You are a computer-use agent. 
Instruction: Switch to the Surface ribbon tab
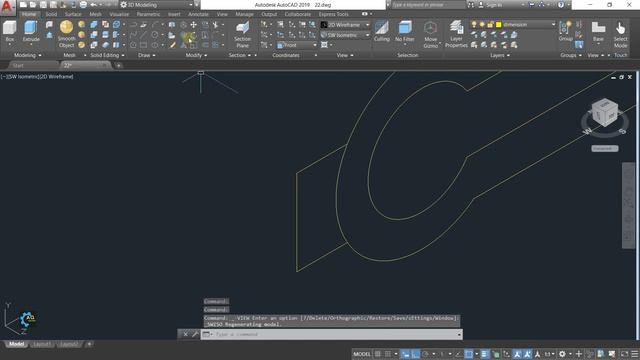tap(73, 14)
